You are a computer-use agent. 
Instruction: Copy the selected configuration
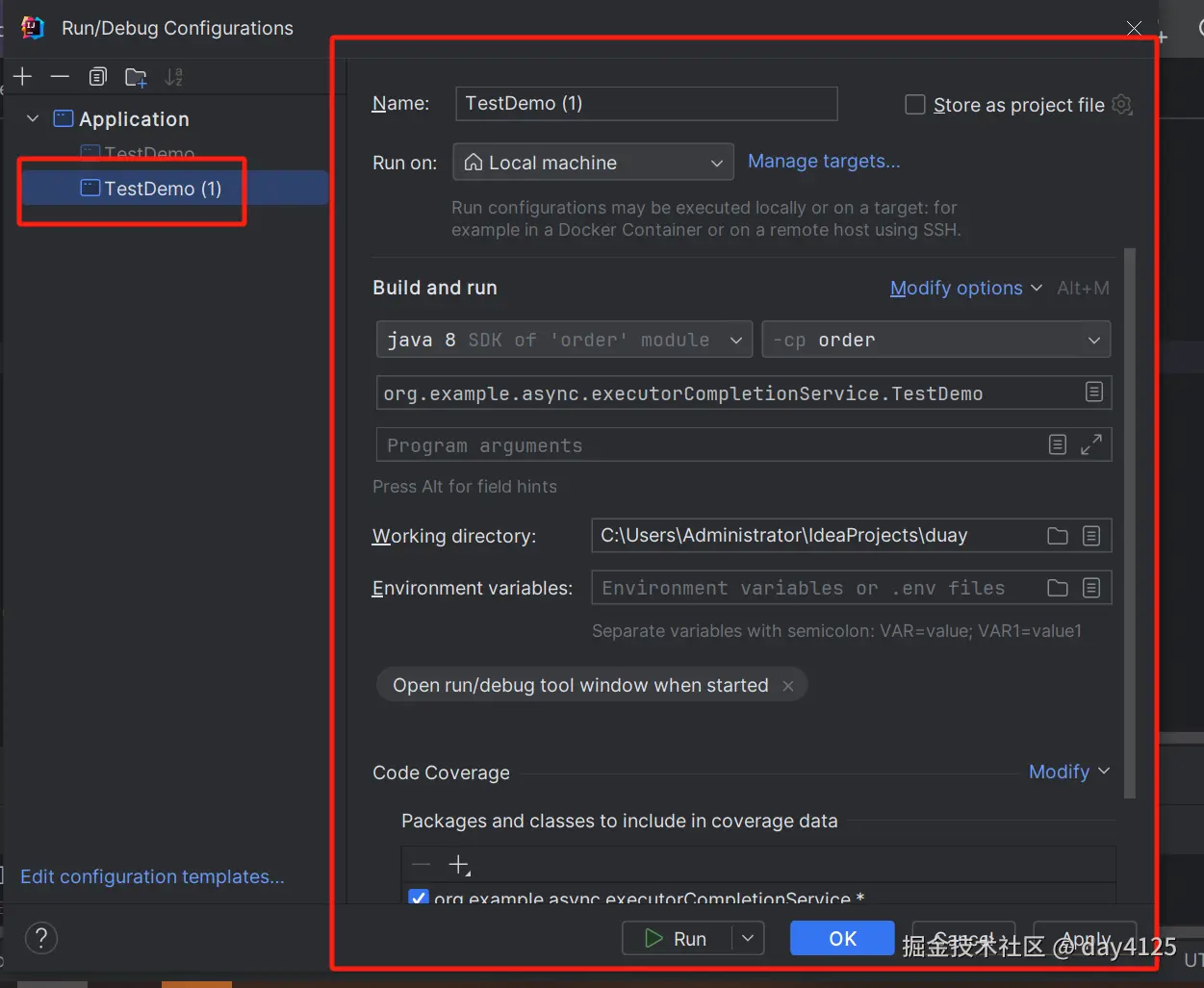(x=97, y=77)
